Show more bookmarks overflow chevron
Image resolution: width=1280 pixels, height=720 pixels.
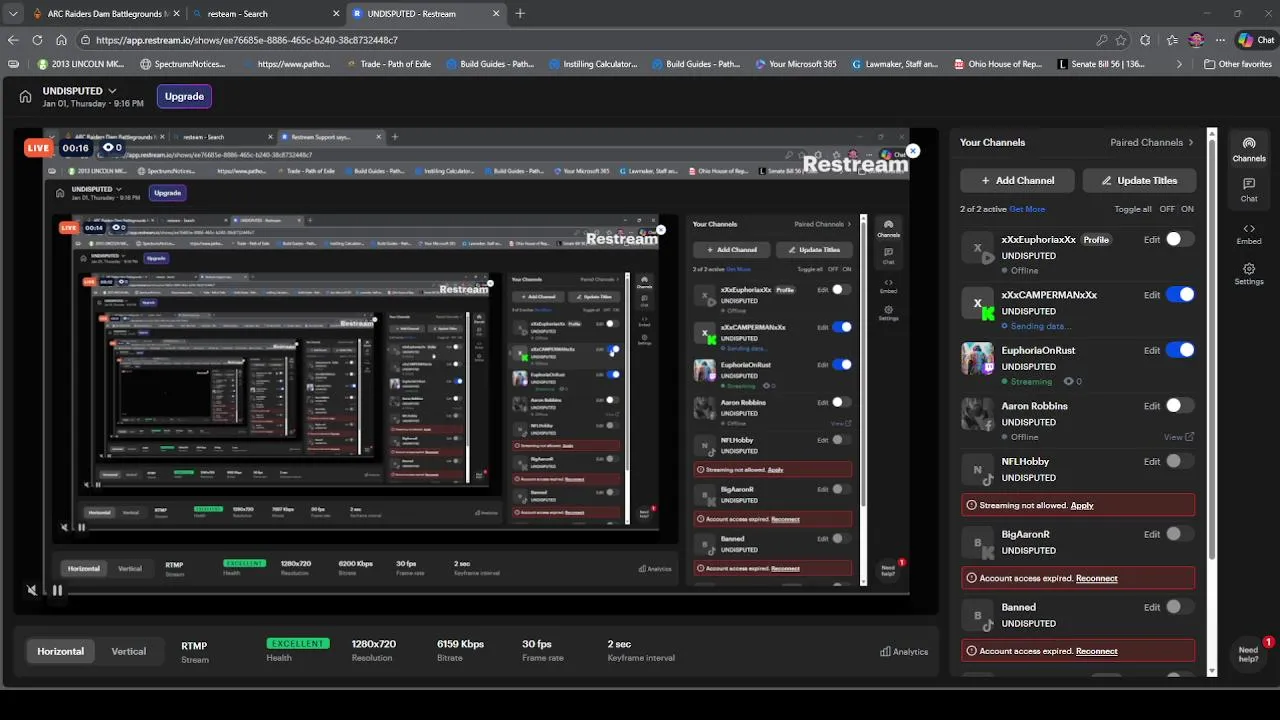pos(1179,64)
